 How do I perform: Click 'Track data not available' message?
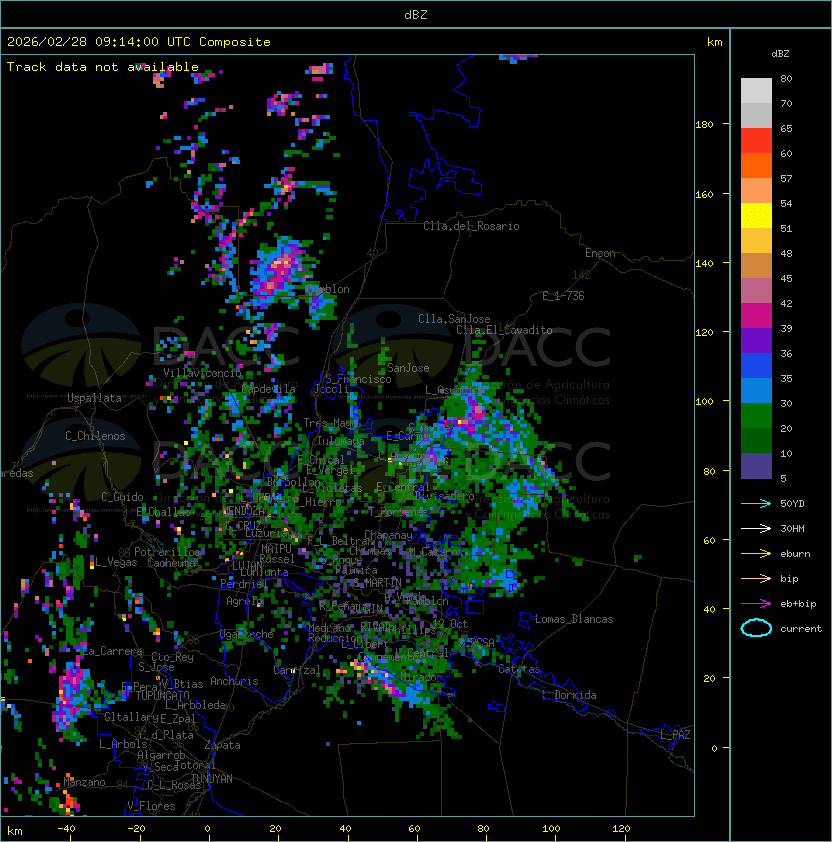click(x=103, y=67)
